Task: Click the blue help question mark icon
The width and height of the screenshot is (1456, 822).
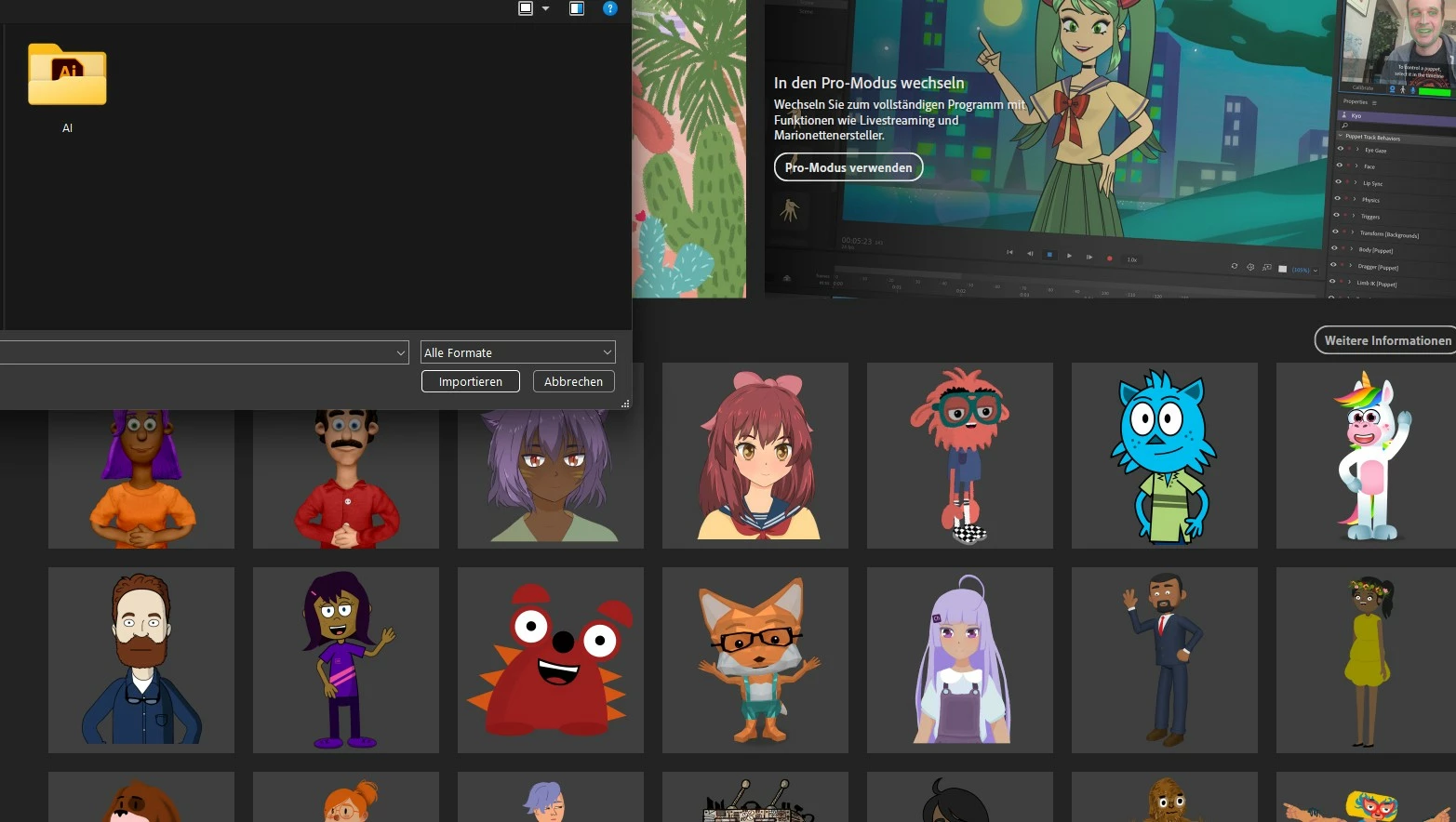Action: click(609, 8)
